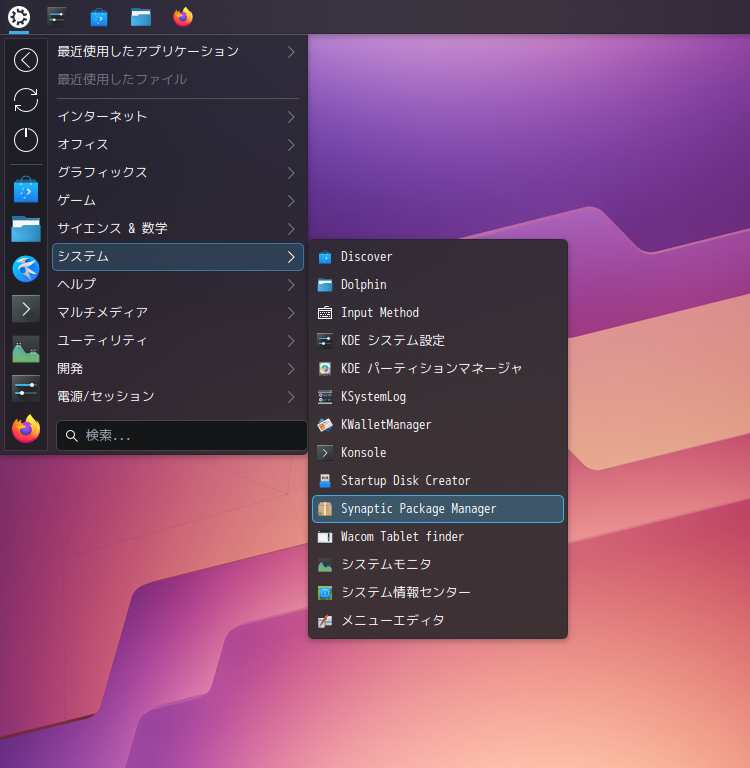The width and height of the screenshot is (750, 768).
Task: Launch Synaptic Package Manager entry
Action: (x=438, y=509)
